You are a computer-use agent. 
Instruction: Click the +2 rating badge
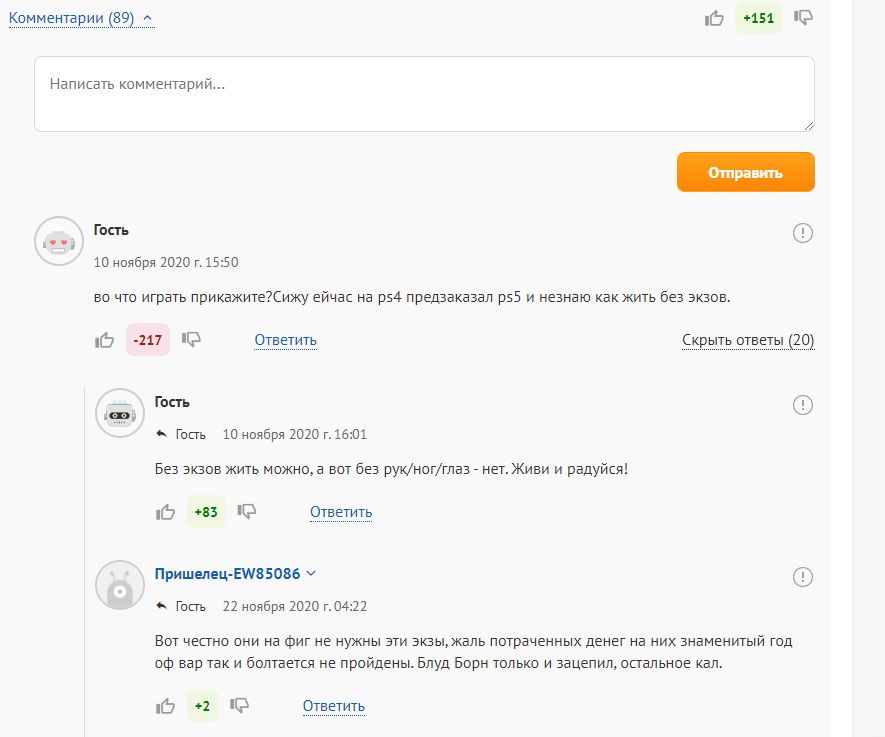203,706
